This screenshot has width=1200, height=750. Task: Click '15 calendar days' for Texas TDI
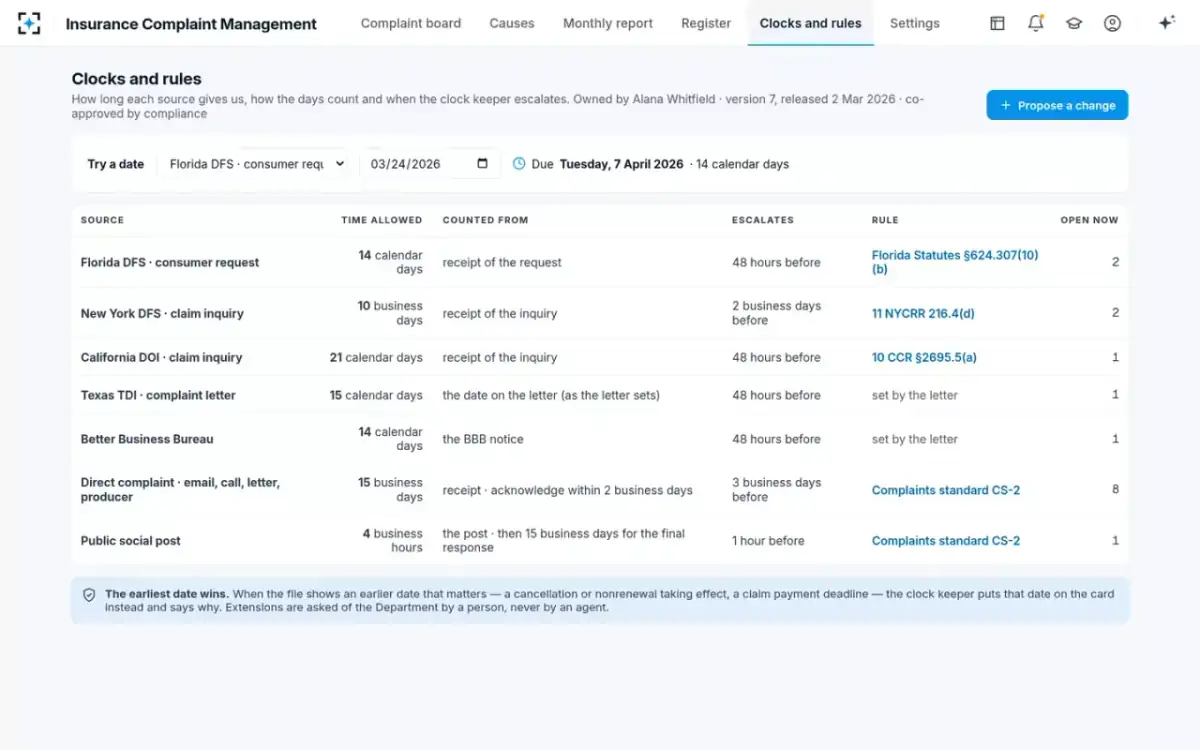(376, 395)
